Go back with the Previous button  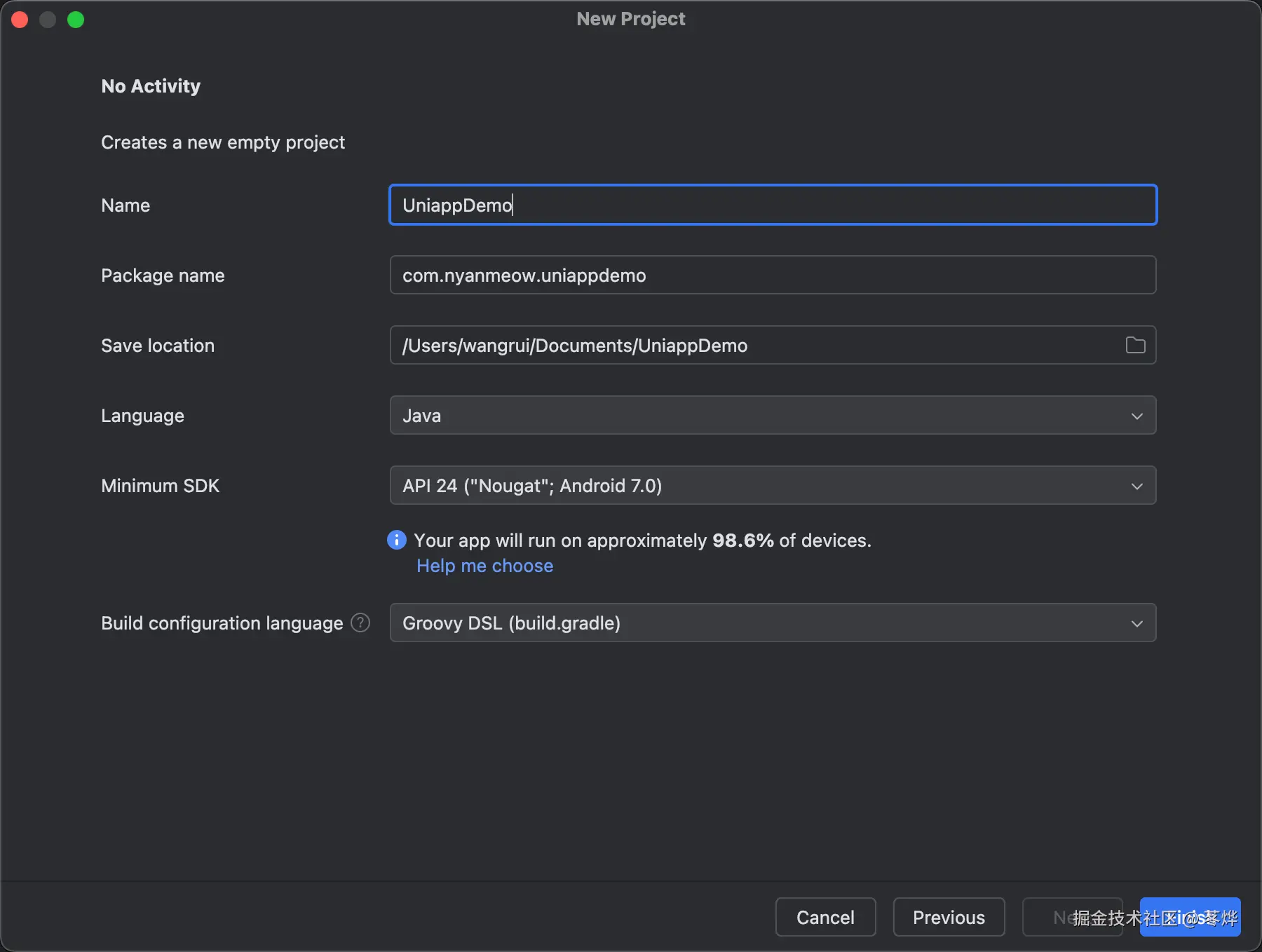click(949, 917)
